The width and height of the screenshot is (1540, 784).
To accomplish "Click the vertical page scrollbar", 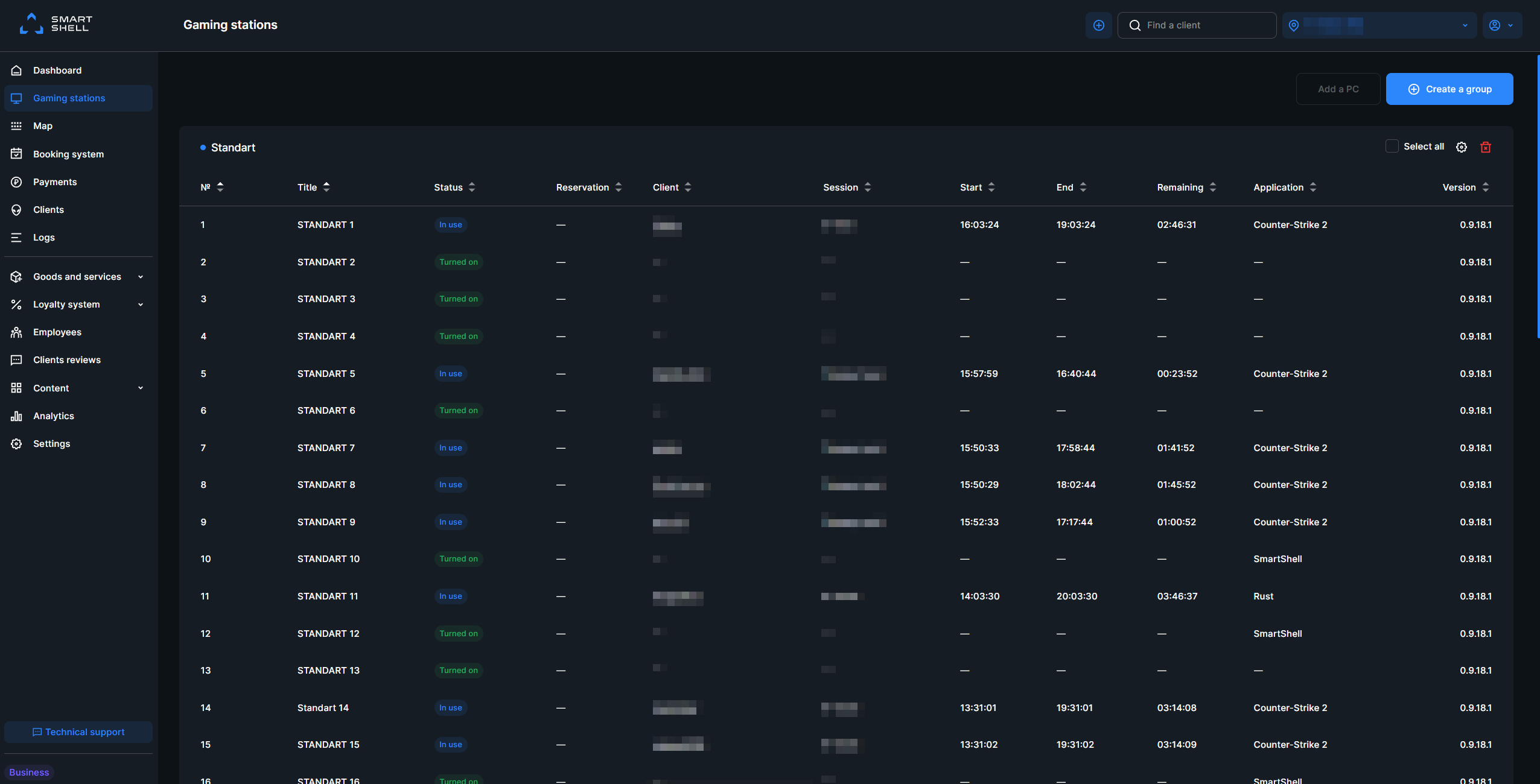I will pyautogui.click(x=1538, y=196).
